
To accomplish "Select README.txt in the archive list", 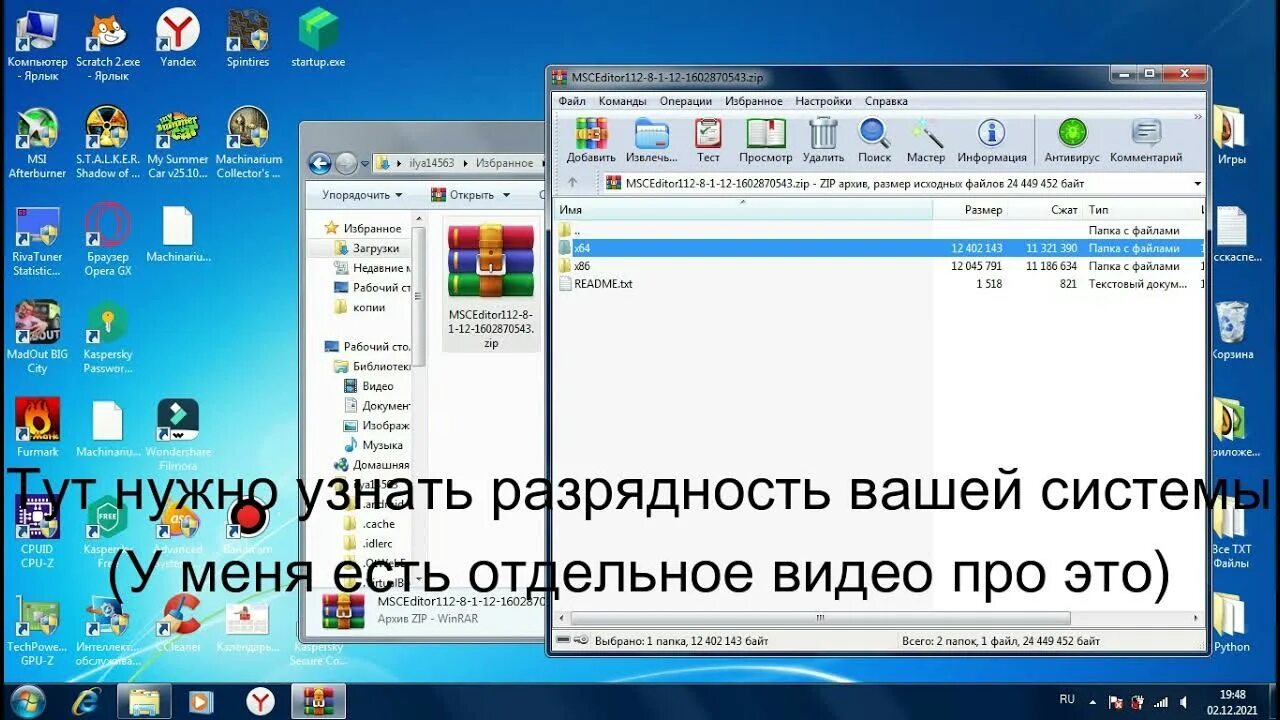I will coord(880,284).
